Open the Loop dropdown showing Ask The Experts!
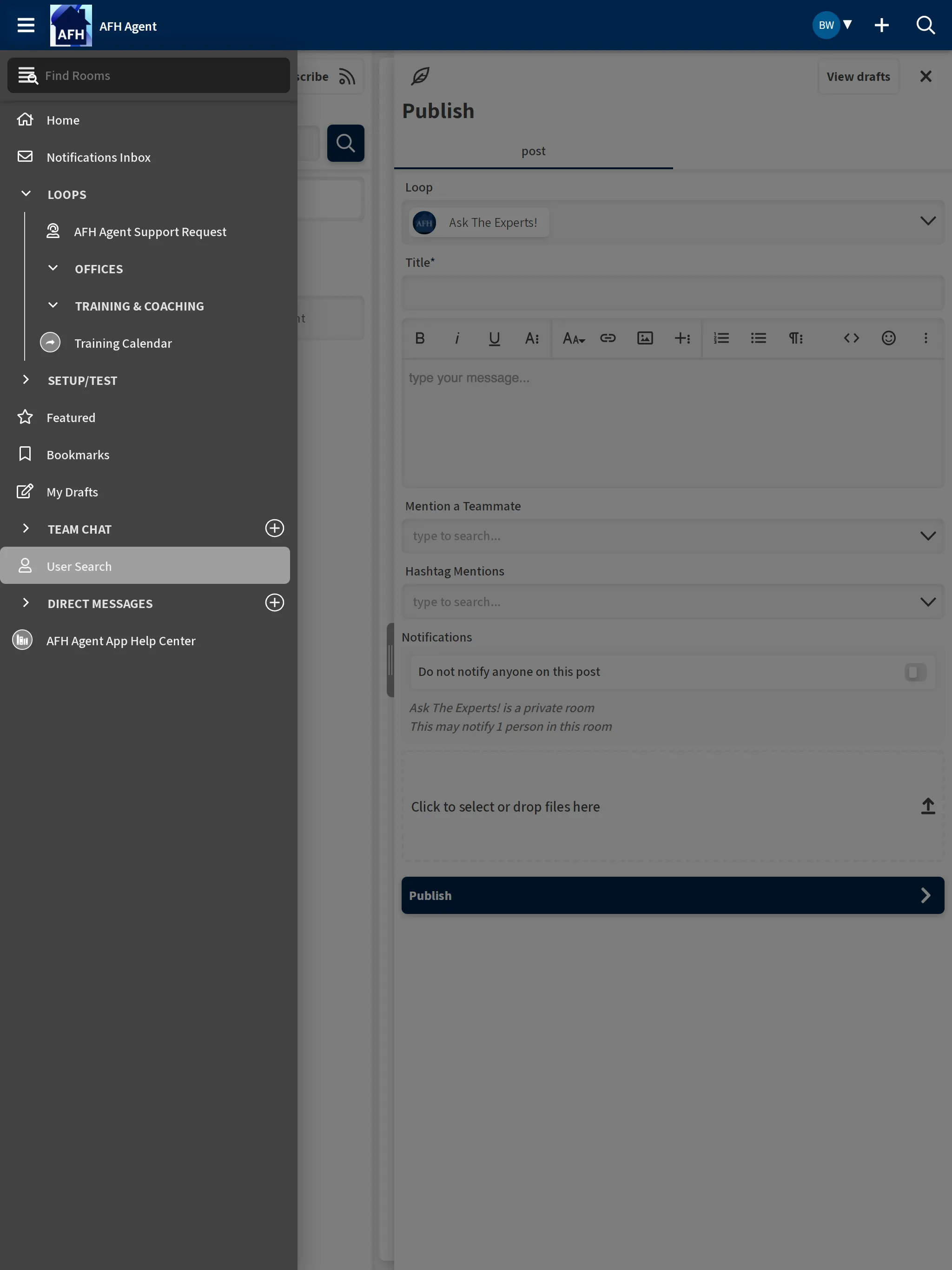Image resolution: width=952 pixels, height=1270 pixels. click(x=672, y=222)
